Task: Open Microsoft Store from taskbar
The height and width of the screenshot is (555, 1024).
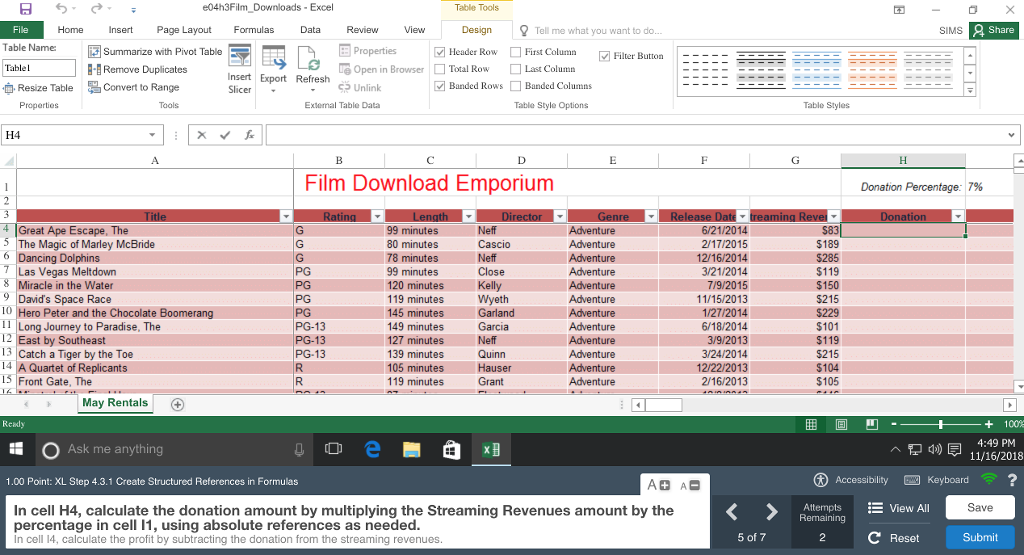Action: coord(451,449)
